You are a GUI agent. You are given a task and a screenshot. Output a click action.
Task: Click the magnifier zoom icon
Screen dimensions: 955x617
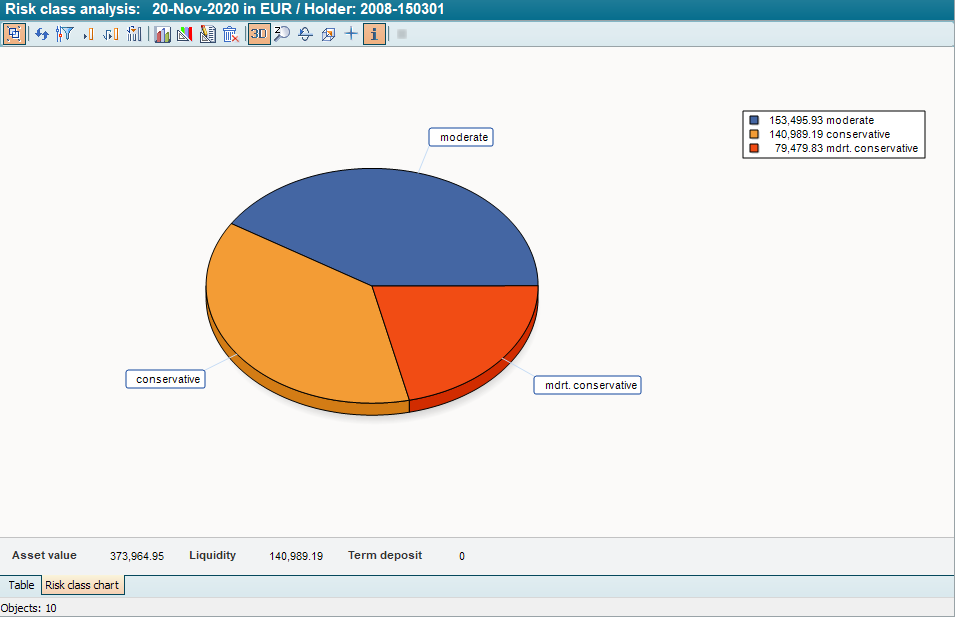(282, 34)
